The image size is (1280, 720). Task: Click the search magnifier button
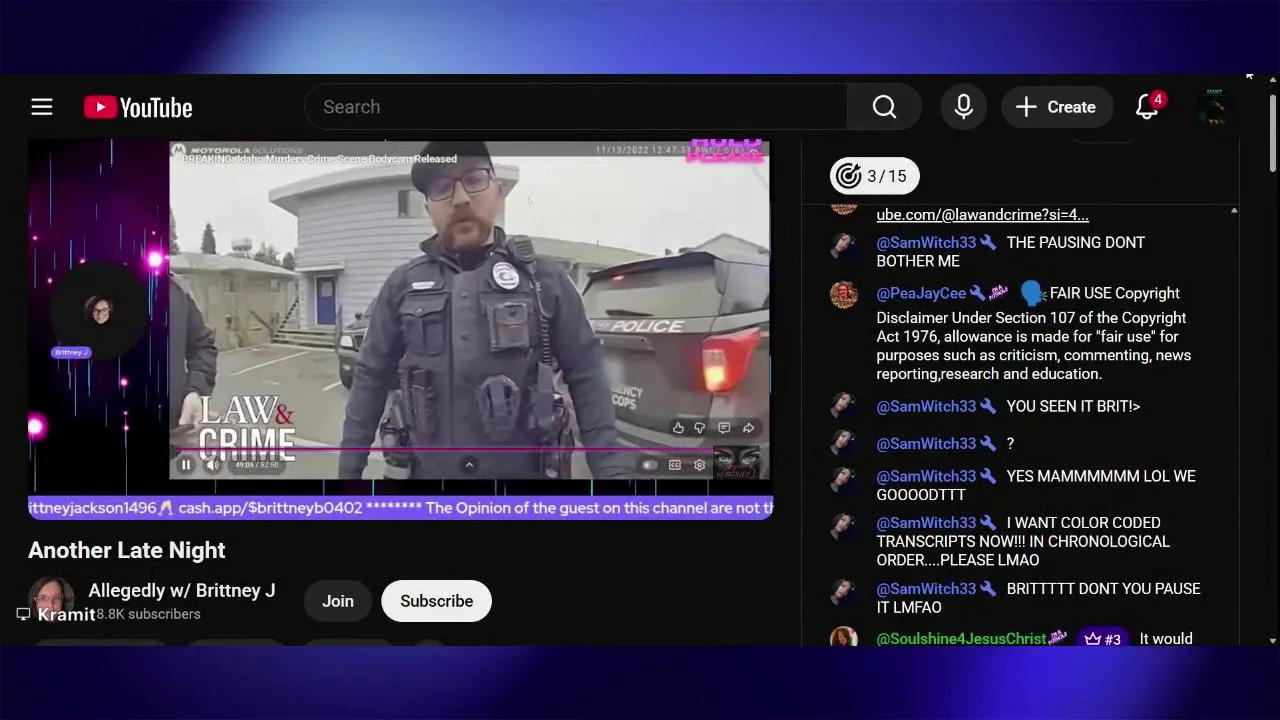point(884,107)
